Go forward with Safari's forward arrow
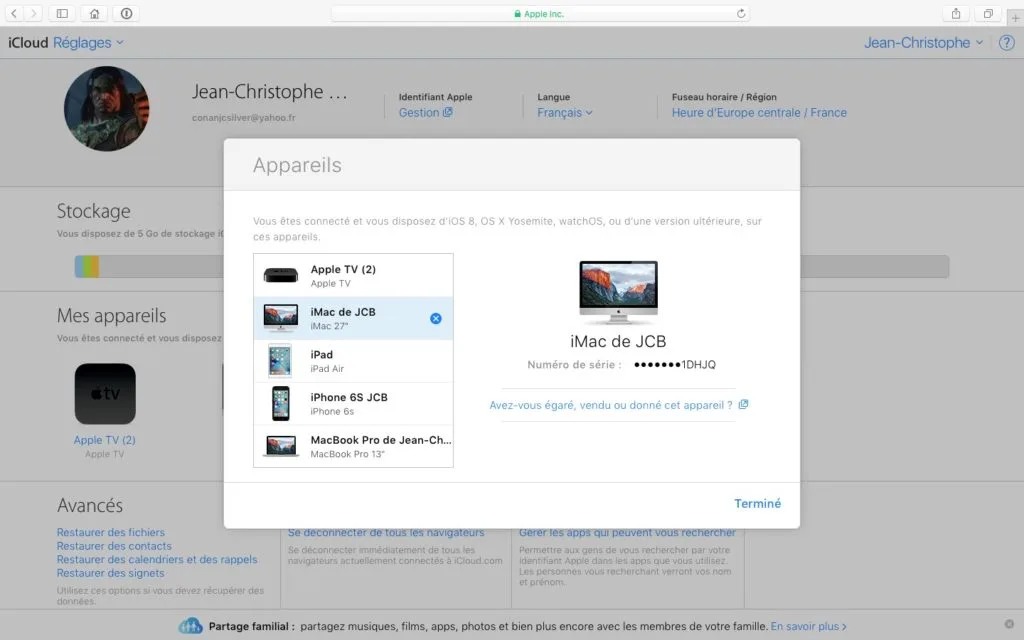Screen dimensions: 1024x640 coord(33,13)
